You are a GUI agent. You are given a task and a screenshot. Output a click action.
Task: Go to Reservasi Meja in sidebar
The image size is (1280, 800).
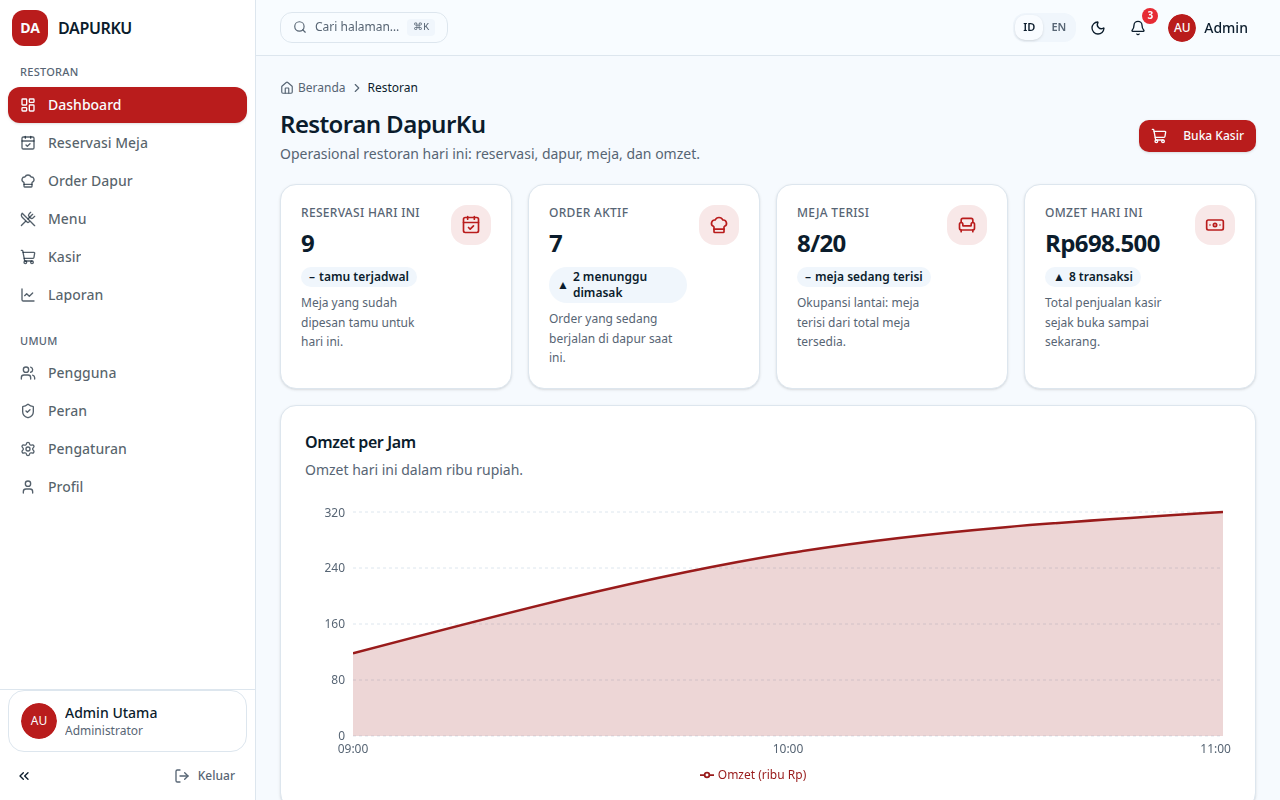point(127,143)
